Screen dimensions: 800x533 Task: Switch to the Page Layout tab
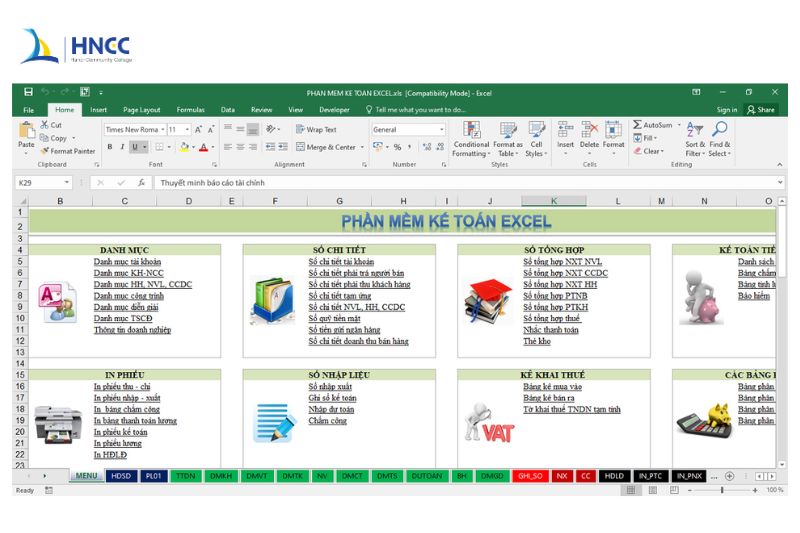pos(141,110)
